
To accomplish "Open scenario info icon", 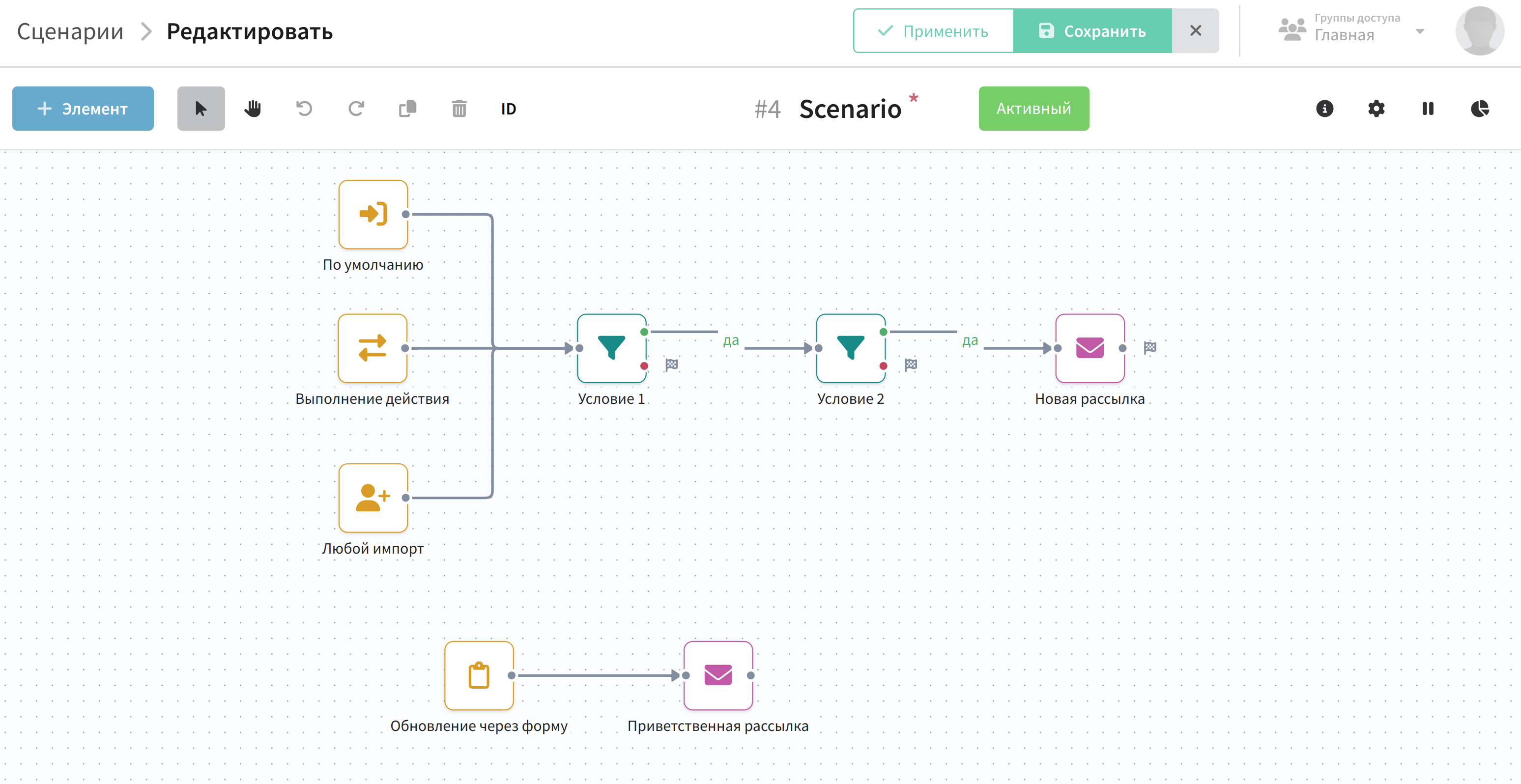I will (1324, 109).
